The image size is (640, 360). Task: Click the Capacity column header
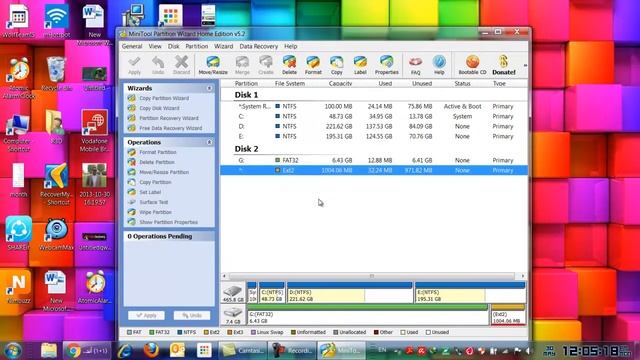coord(340,84)
